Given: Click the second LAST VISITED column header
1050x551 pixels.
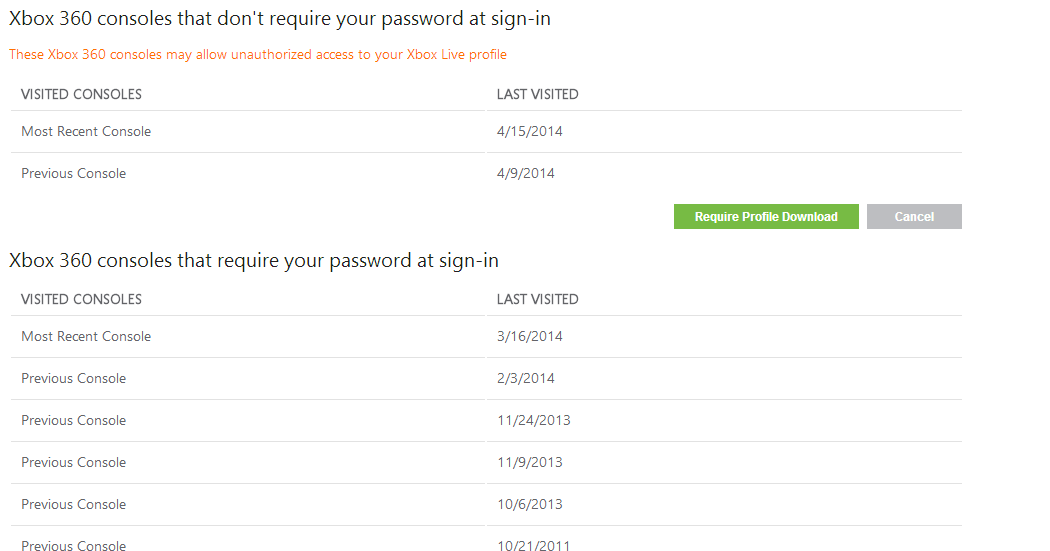Looking at the screenshot, I should (x=538, y=300).
